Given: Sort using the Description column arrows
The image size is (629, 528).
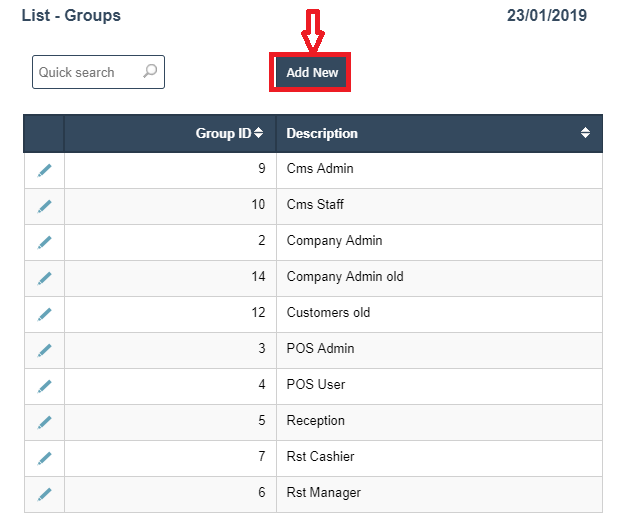Looking at the screenshot, I should point(585,133).
